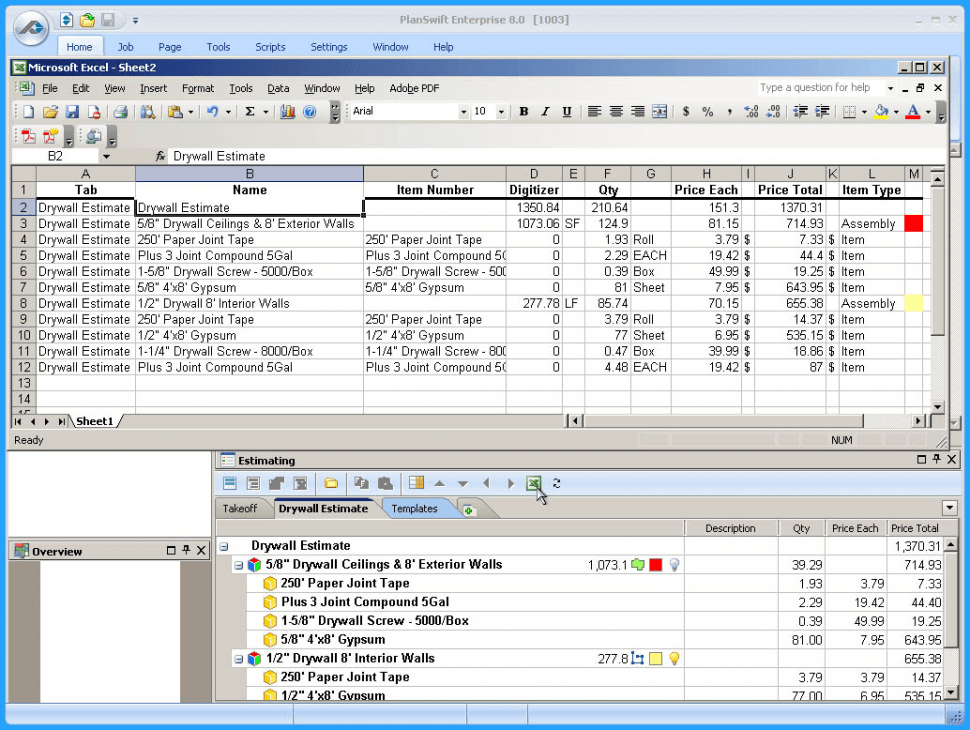Toggle the lightbulb on 5/8" Drywall Ceilings row
Screen dimensions: 970x730
(674, 564)
